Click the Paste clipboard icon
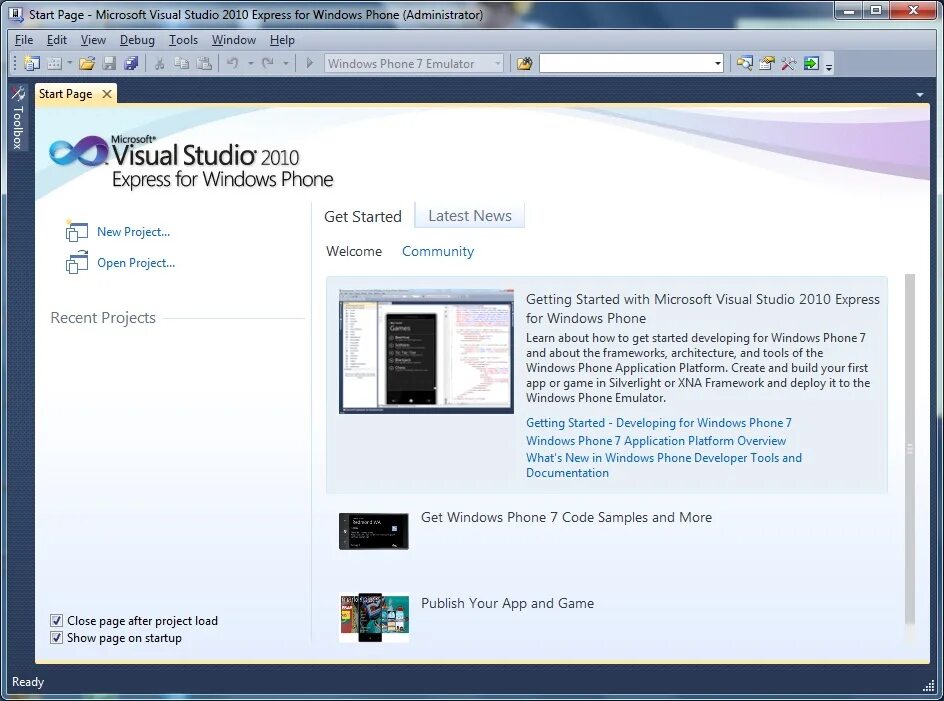 [x=204, y=63]
